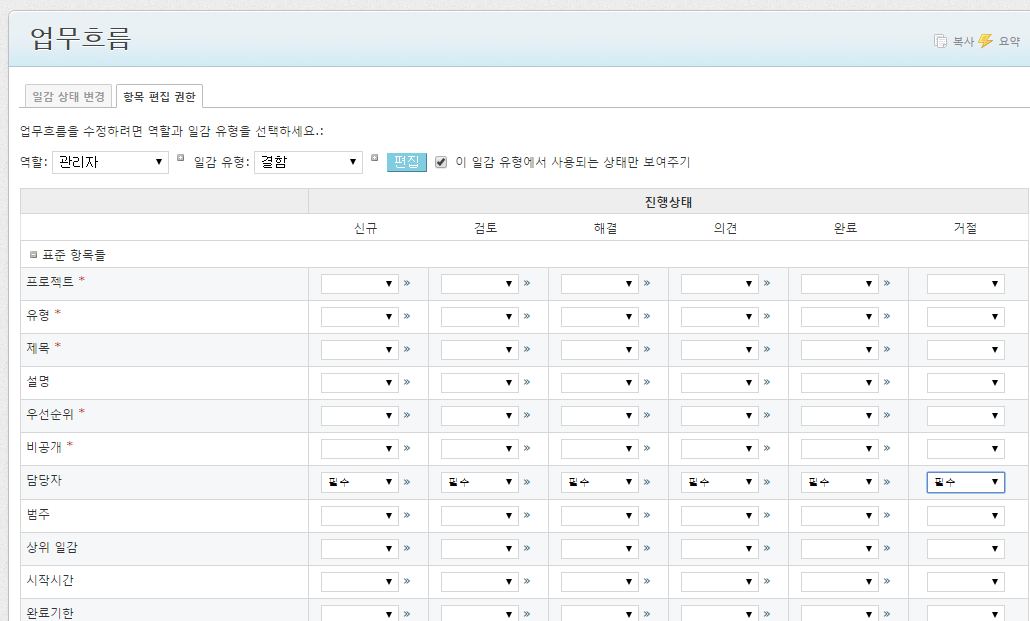Screen dimensions: 1030x621
Task: Open 설명 dropdown in 신규 column
Action: pyautogui.click(x=359, y=383)
